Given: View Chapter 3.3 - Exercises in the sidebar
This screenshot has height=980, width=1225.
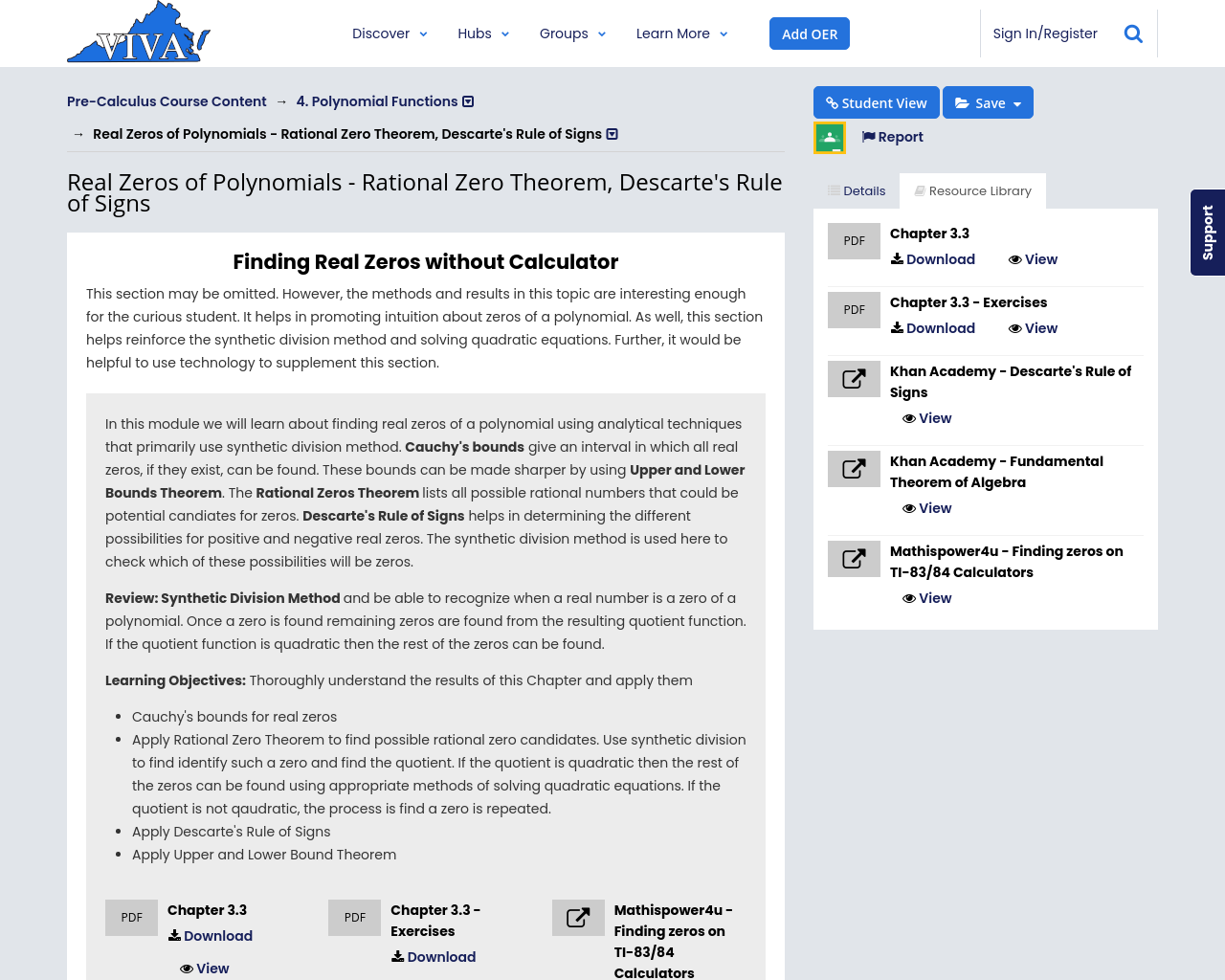Looking at the screenshot, I should (1033, 328).
